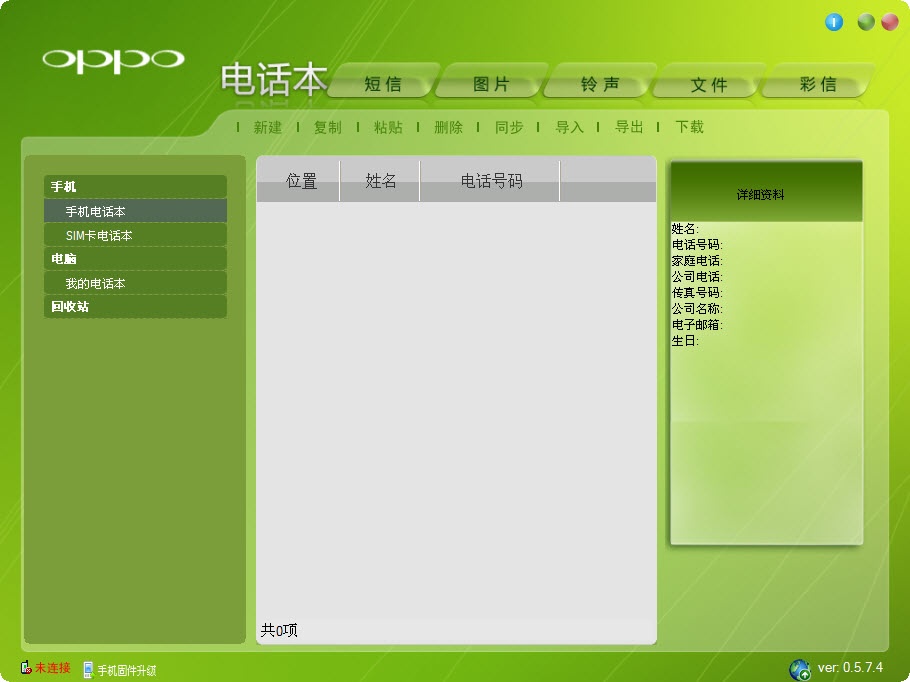This screenshot has width=910, height=682.
Task: Sort contacts by the 姓名 column header
Action: click(380, 181)
